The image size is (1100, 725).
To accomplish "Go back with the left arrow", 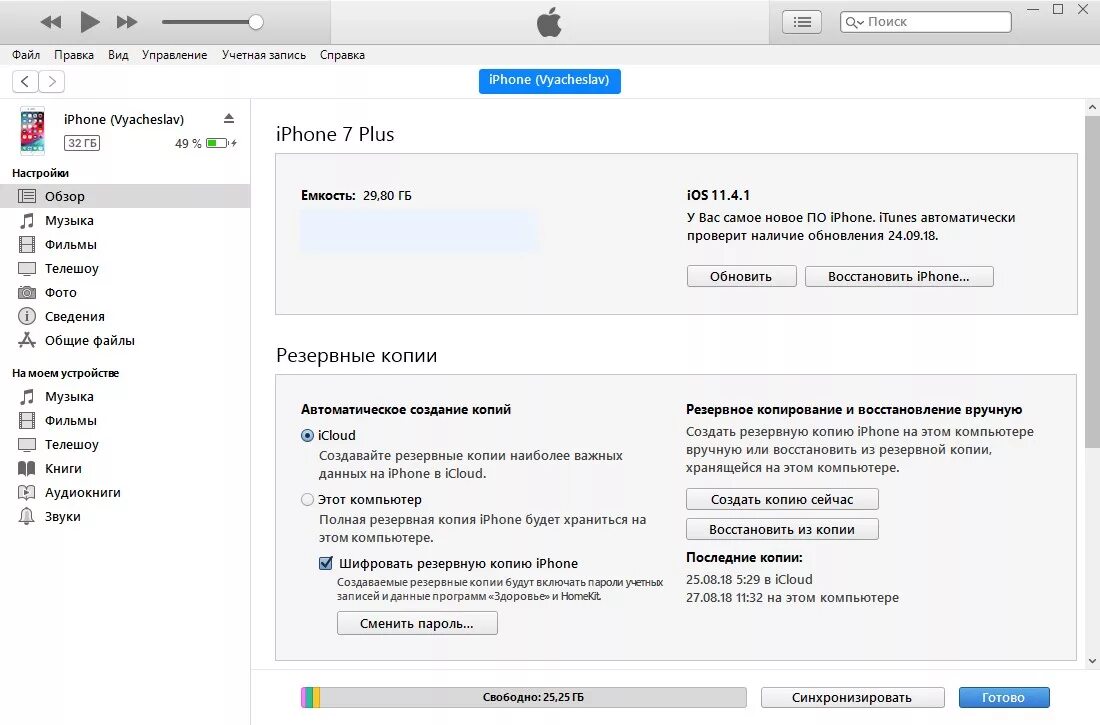I will [x=25, y=81].
